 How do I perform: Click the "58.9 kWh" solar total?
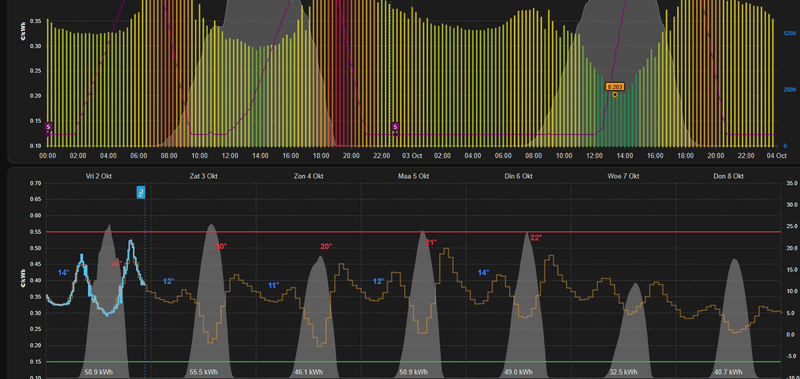pyautogui.click(x=99, y=372)
